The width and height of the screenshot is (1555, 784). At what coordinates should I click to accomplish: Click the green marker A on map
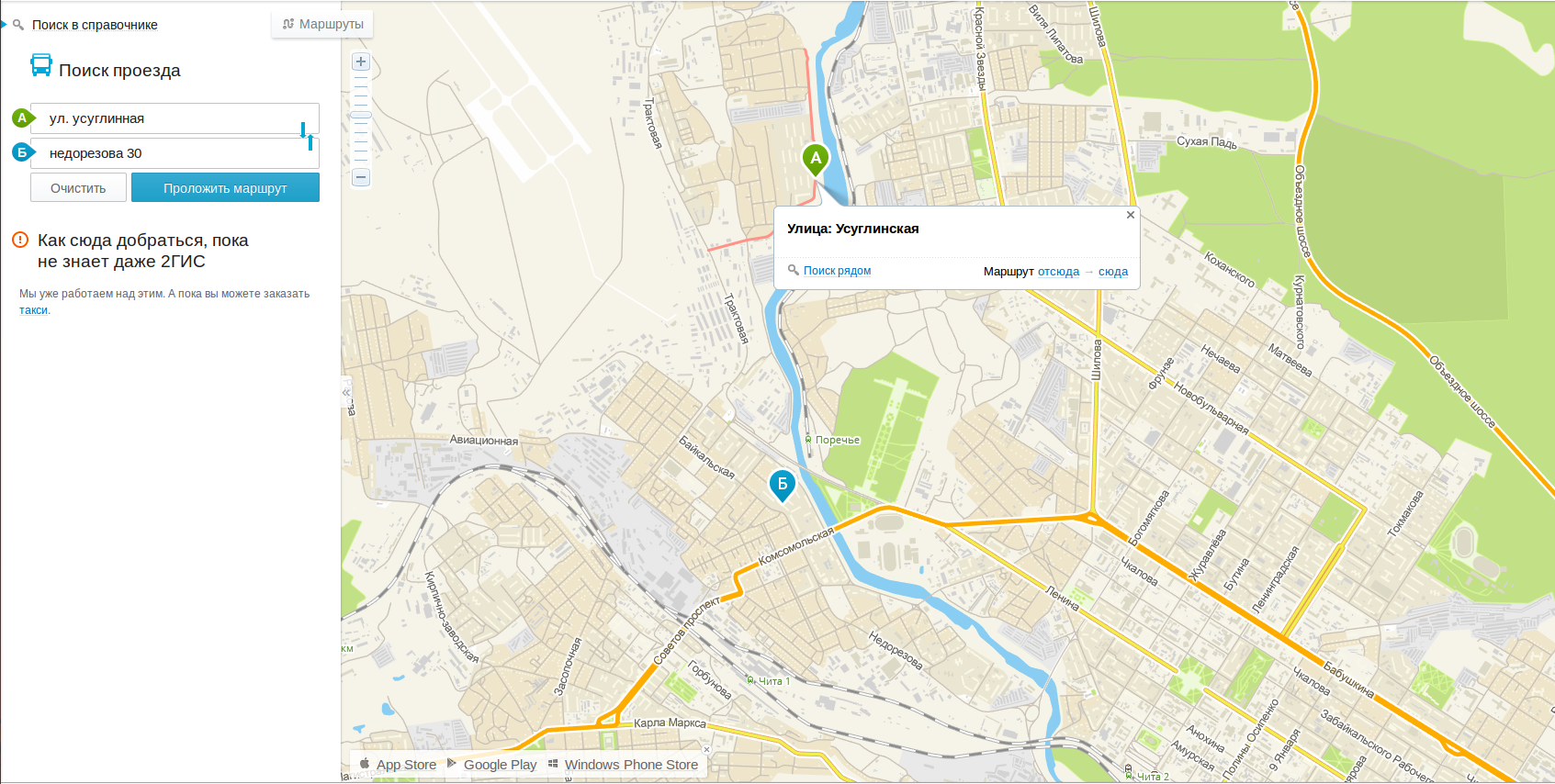tap(816, 160)
